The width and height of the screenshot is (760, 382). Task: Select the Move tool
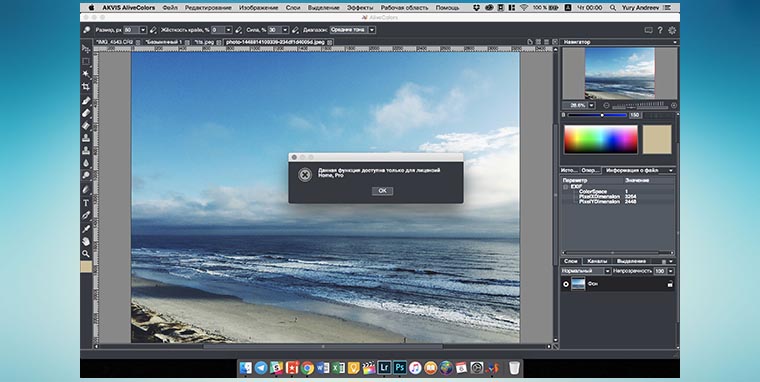point(86,48)
